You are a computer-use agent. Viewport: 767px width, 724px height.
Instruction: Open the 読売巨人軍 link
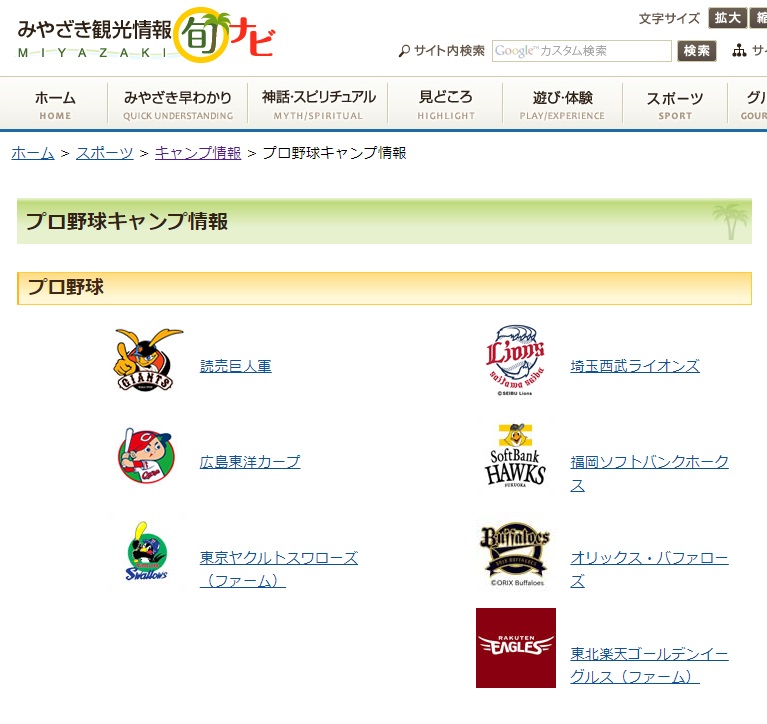coord(236,366)
